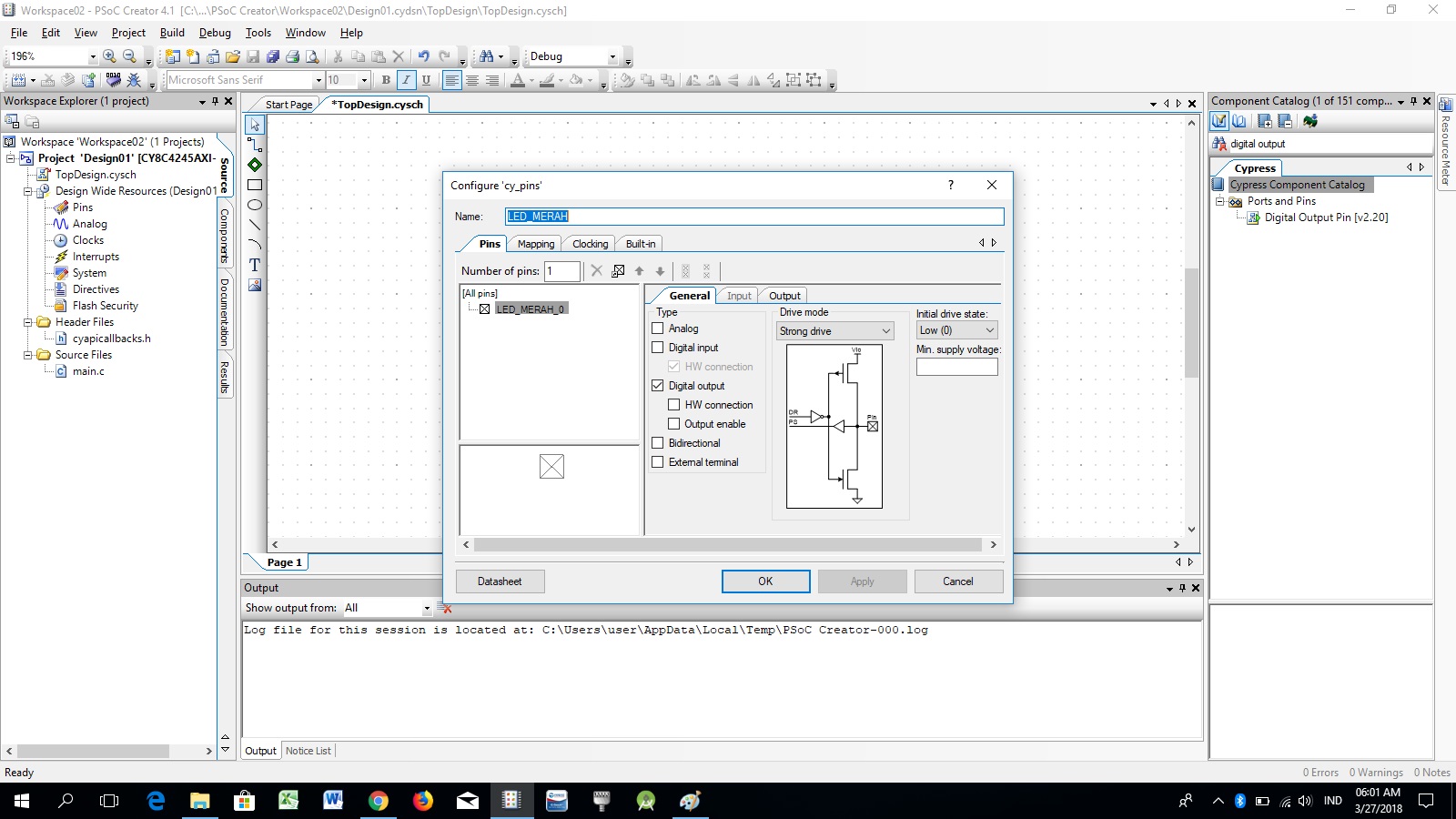Collapse the Ports and Pins catalog node
Screen dimensions: 1456x819
[1220, 201]
